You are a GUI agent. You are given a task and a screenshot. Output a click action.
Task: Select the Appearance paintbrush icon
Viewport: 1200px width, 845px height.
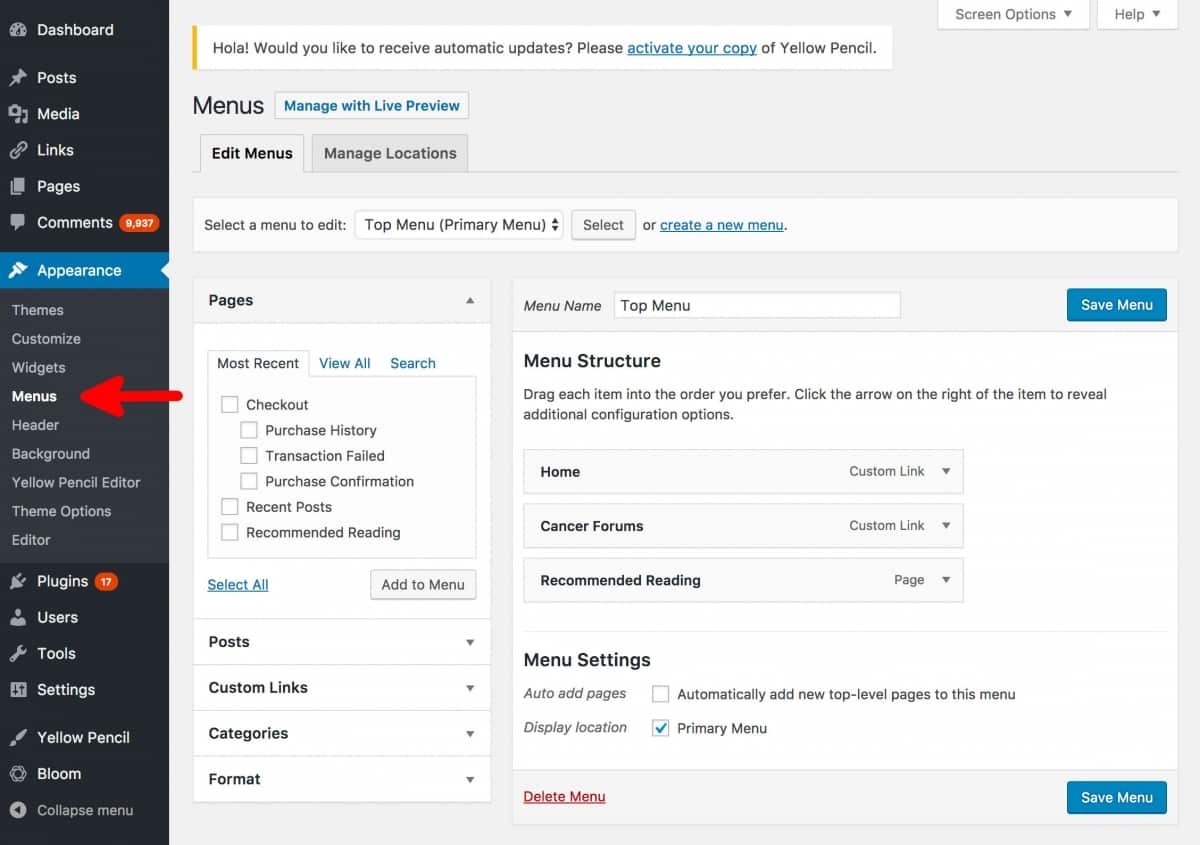point(22,269)
